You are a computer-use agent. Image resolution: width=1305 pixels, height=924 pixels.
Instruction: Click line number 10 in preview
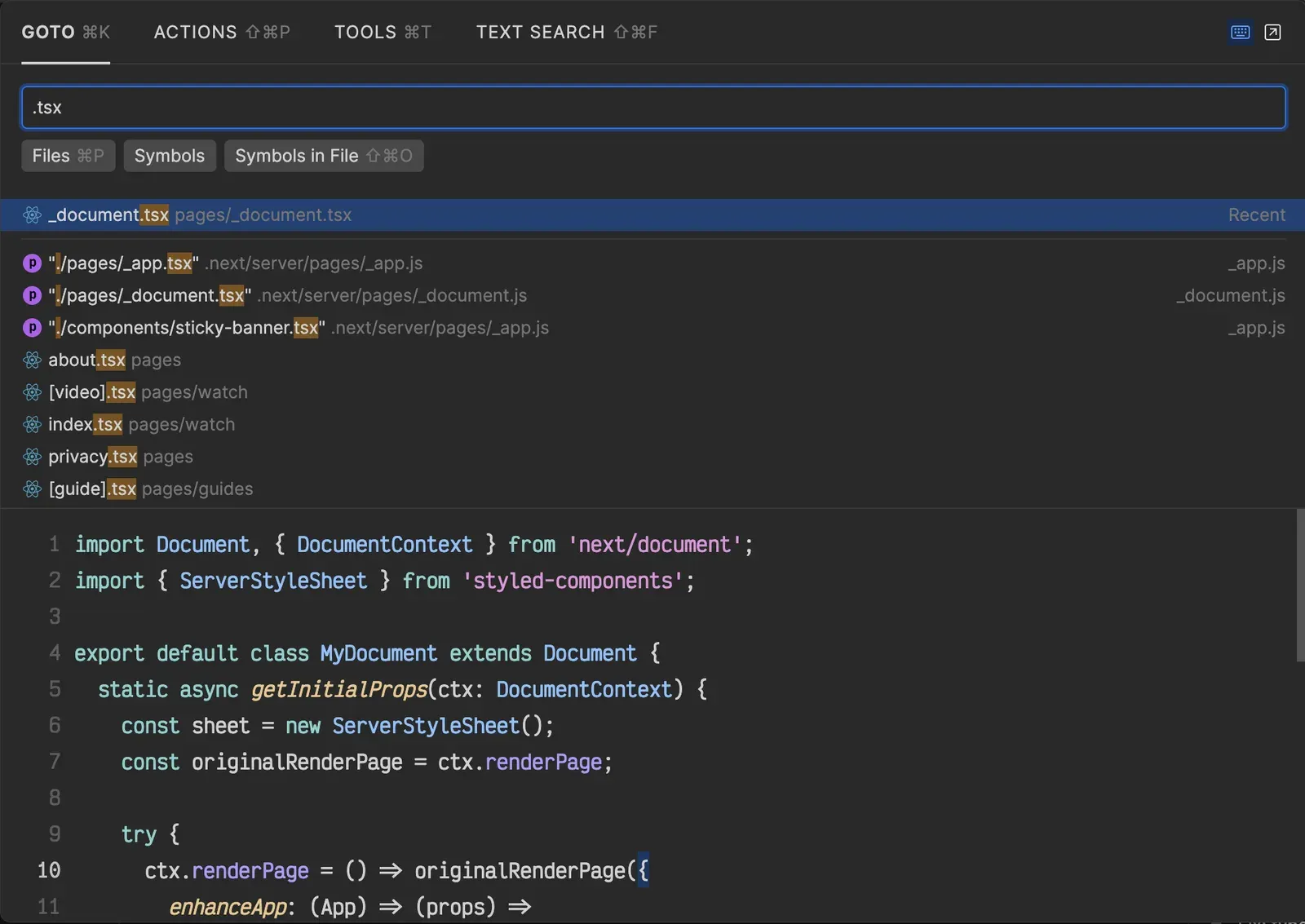[x=49, y=870]
